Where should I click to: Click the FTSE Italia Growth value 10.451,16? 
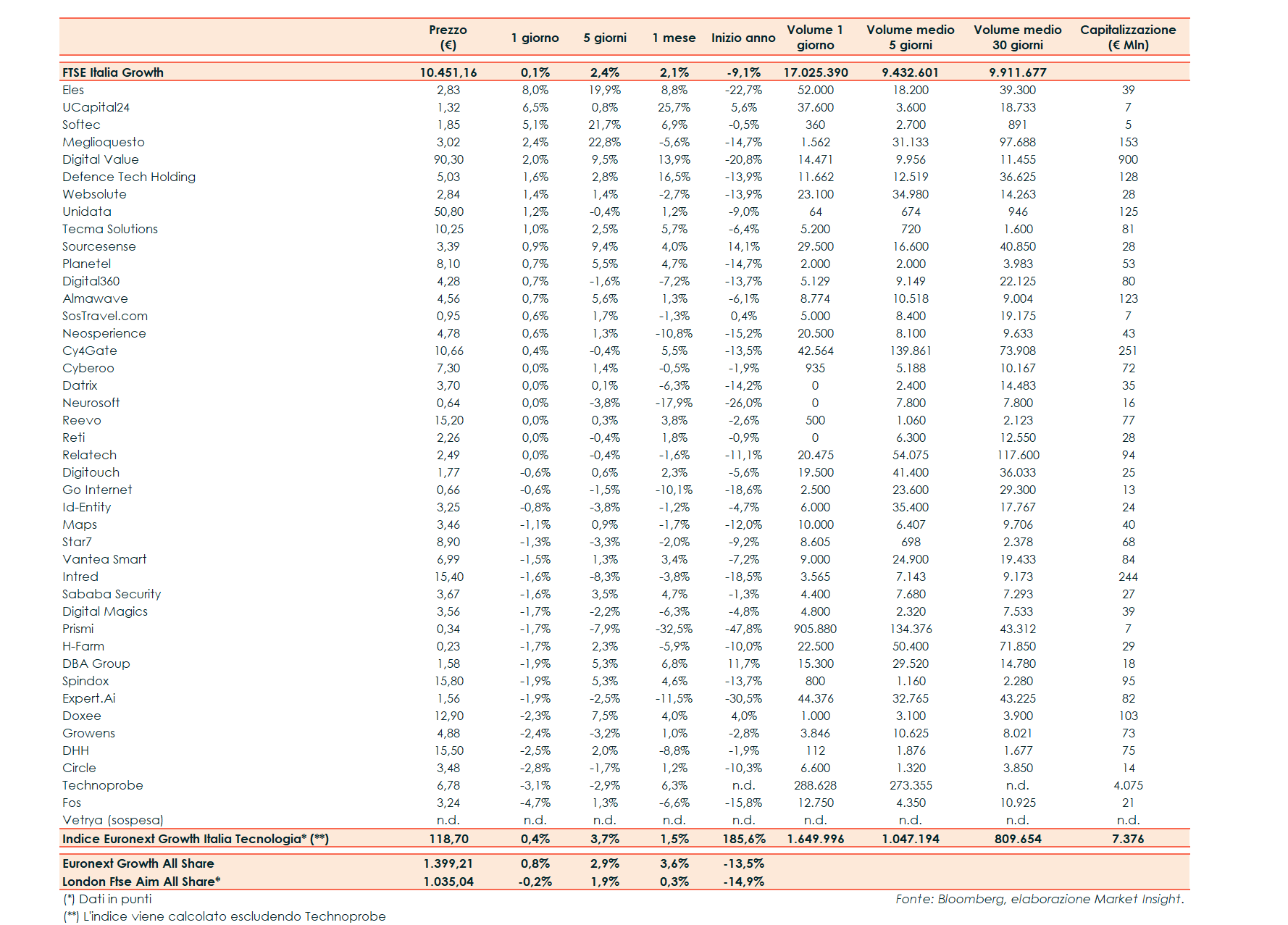click(x=448, y=72)
